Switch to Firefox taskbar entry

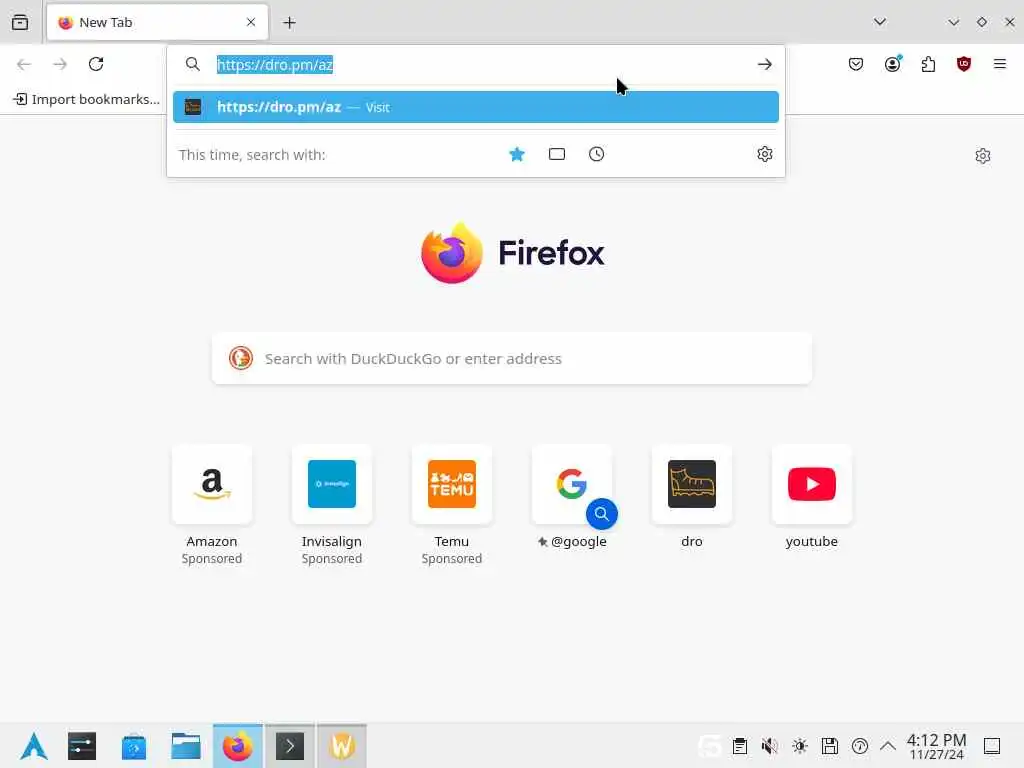pyautogui.click(x=238, y=746)
